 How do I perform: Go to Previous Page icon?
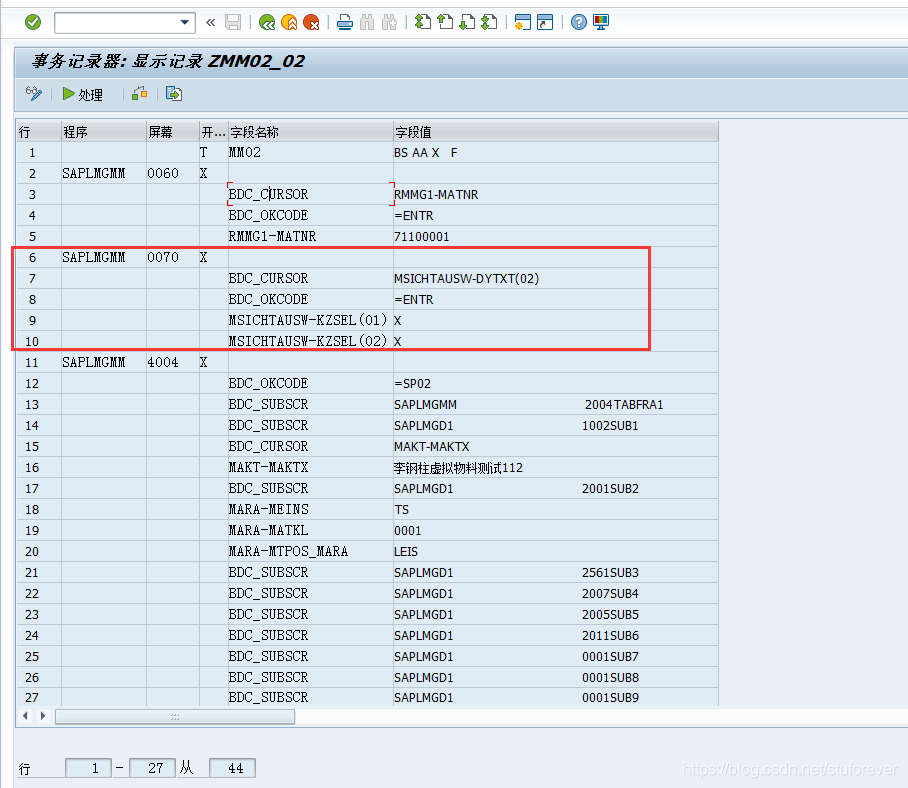point(445,23)
